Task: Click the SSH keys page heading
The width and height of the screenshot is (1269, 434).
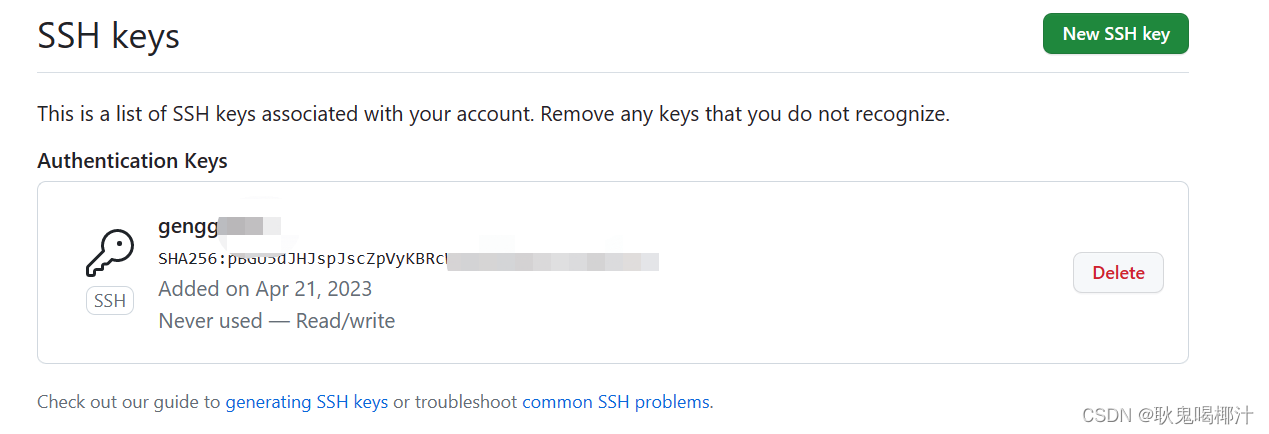Action: (x=109, y=36)
